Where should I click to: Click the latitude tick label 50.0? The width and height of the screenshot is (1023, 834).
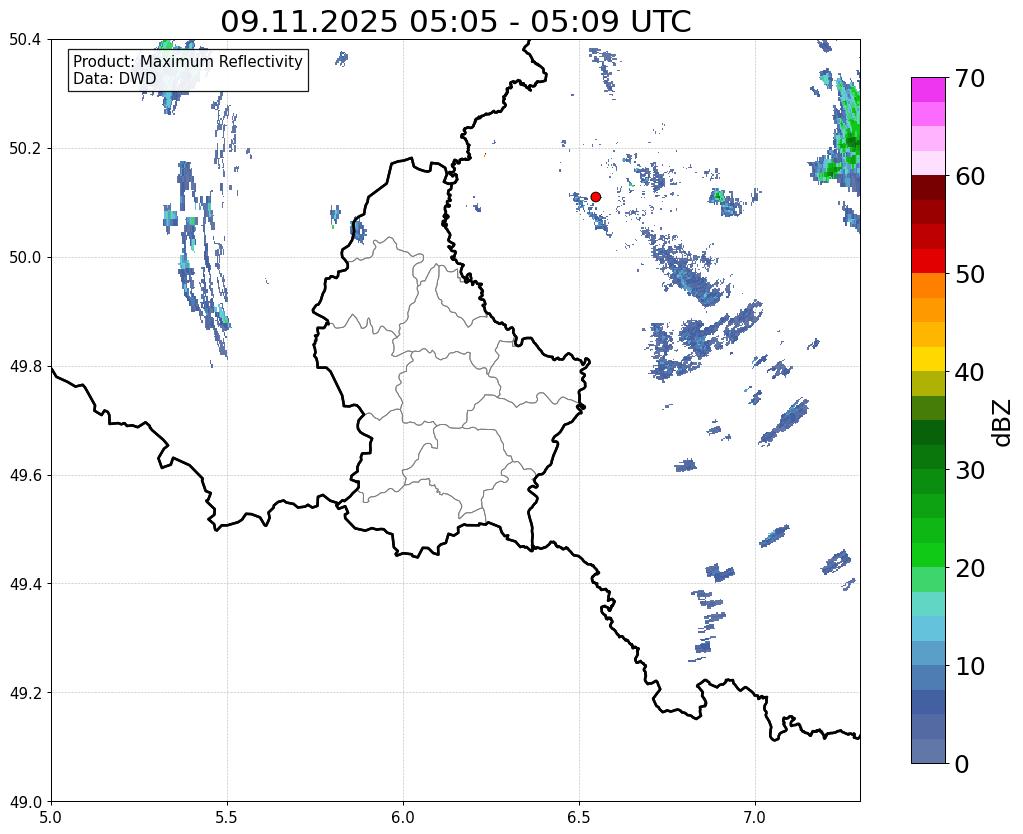pos(25,258)
